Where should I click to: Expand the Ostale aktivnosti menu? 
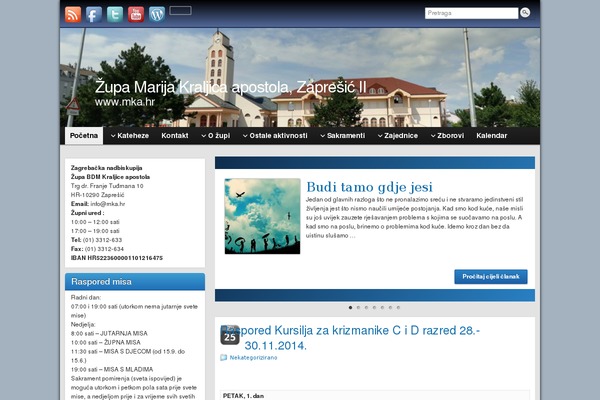[x=275, y=136]
